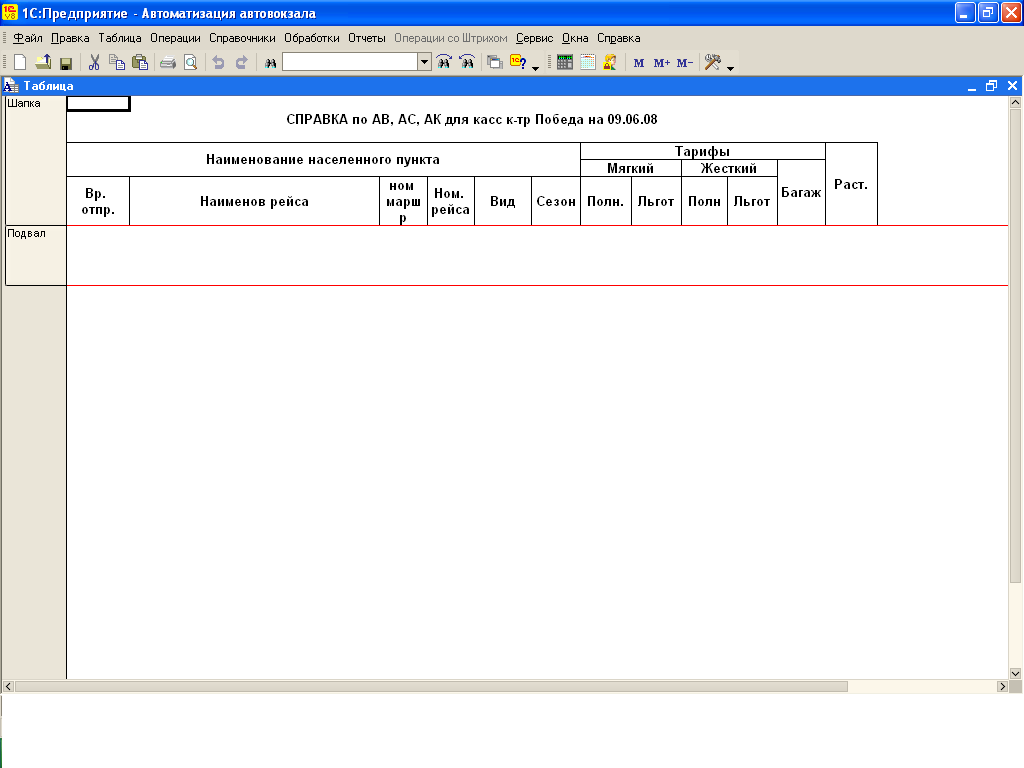Select the Багаж column header

point(801,193)
